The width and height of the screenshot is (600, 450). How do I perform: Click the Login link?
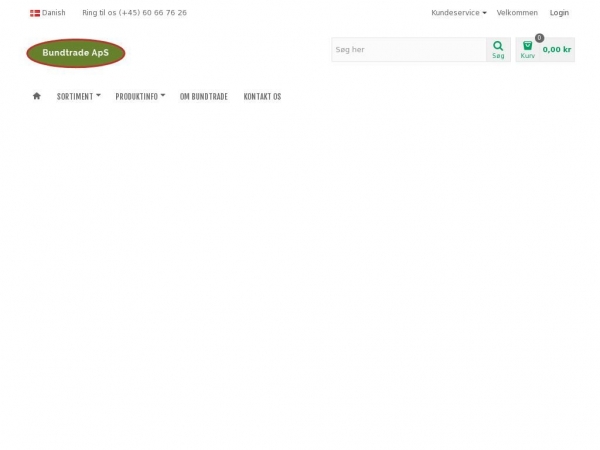click(x=559, y=13)
